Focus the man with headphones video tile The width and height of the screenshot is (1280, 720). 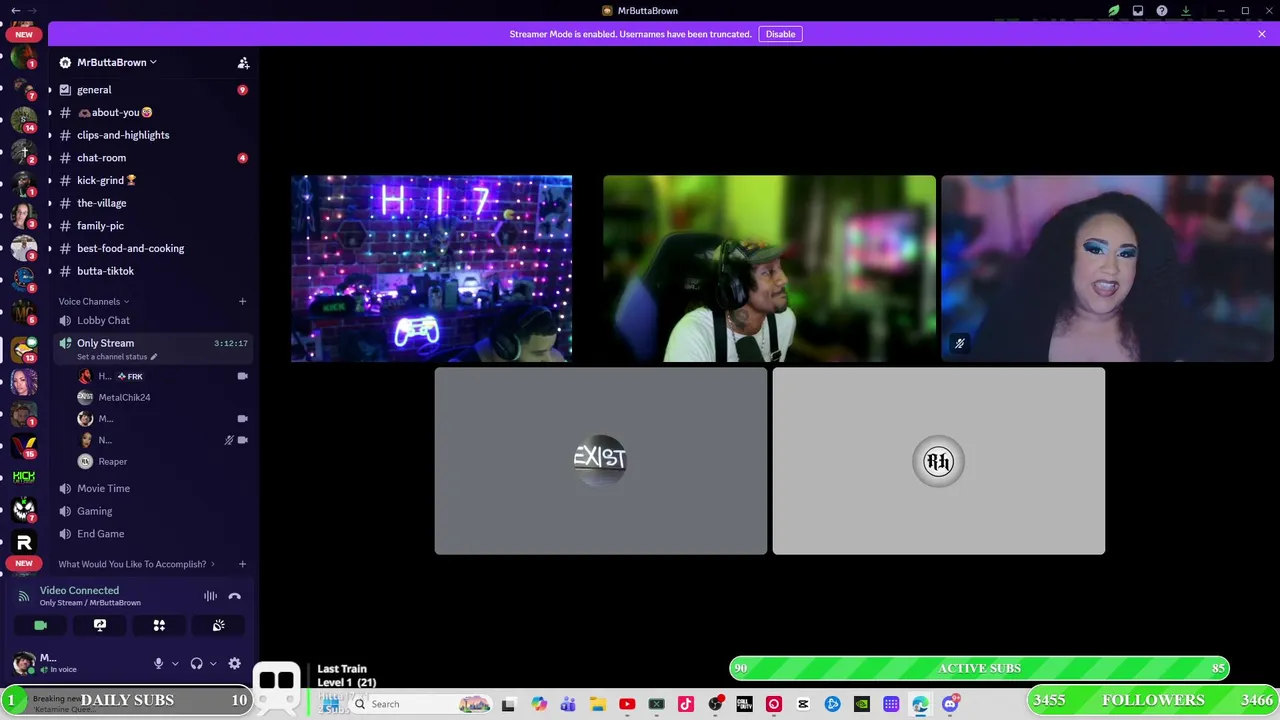pos(769,268)
